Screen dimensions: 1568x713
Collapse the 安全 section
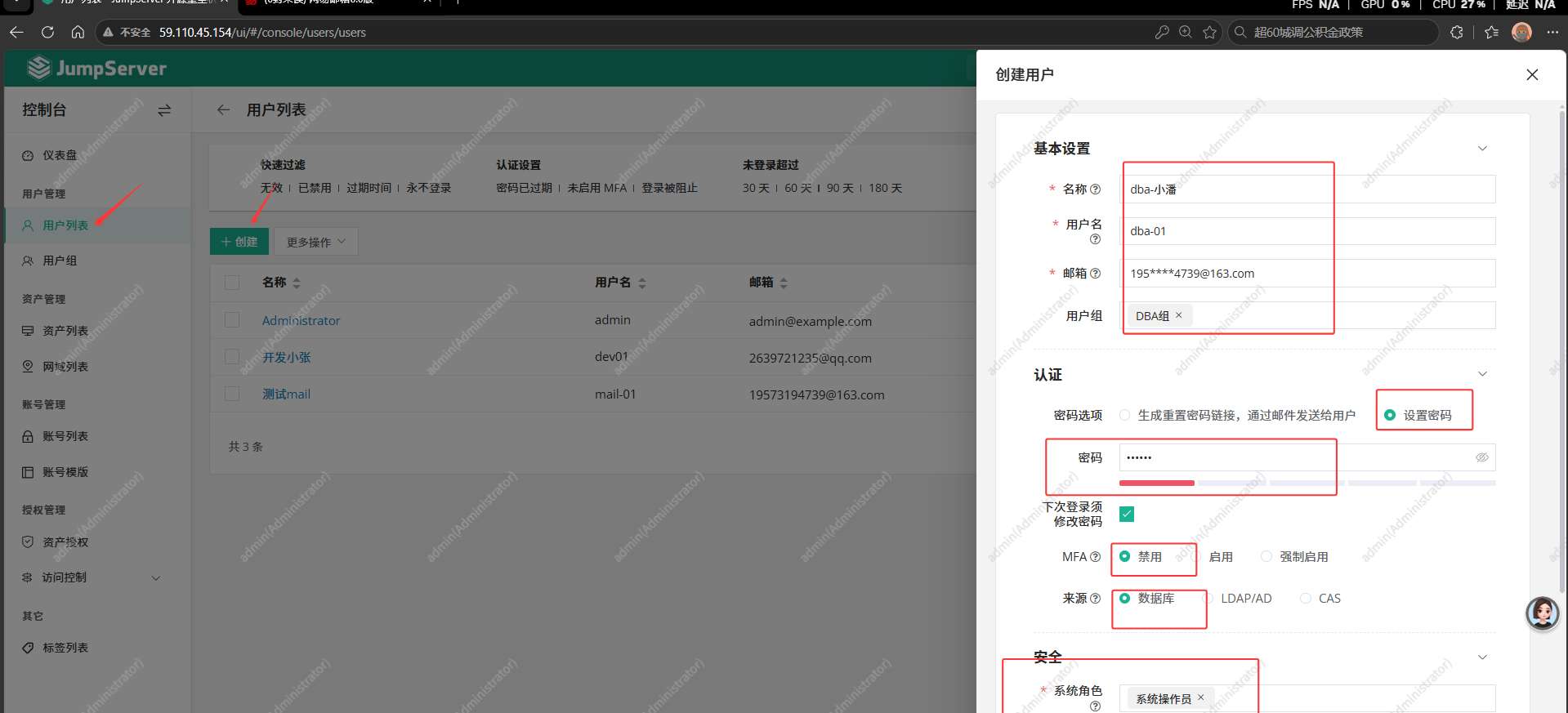click(x=1482, y=657)
